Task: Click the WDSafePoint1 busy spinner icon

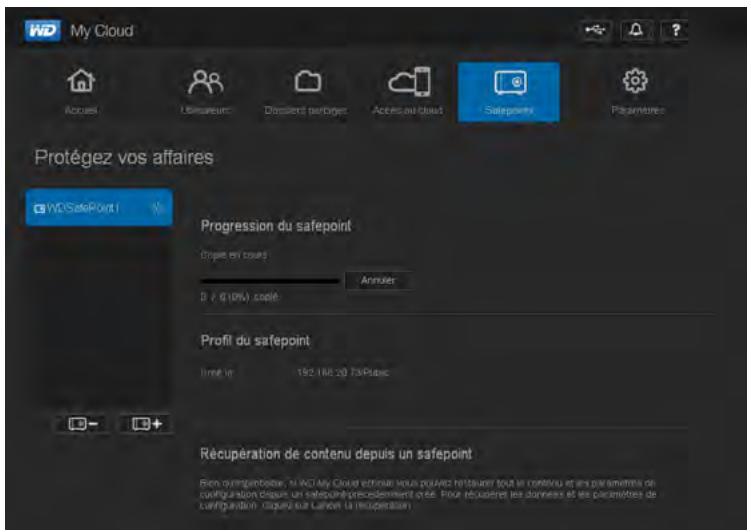Action: point(157,208)
